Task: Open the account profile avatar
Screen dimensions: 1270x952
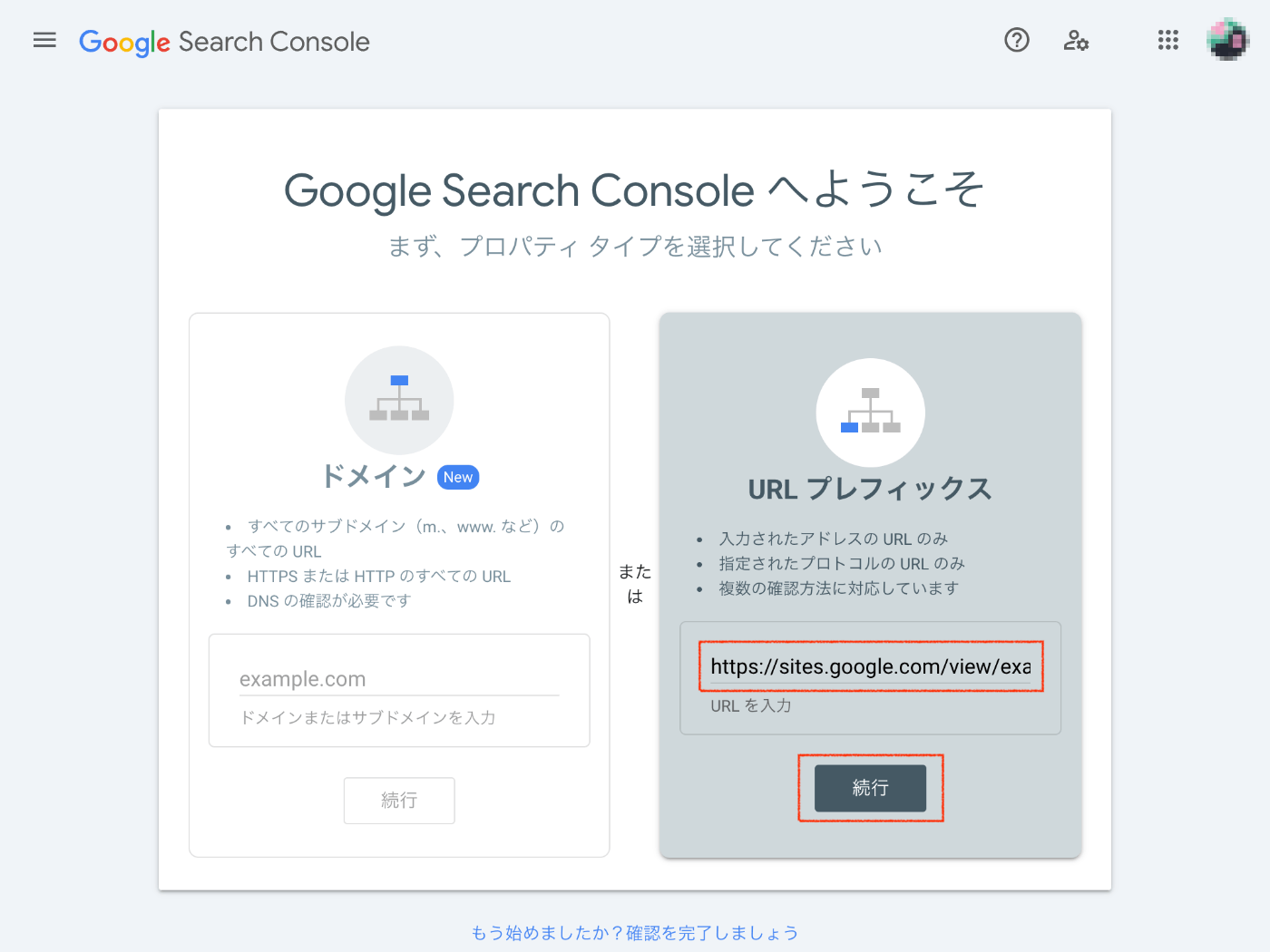Action: tap(1227, 40)
